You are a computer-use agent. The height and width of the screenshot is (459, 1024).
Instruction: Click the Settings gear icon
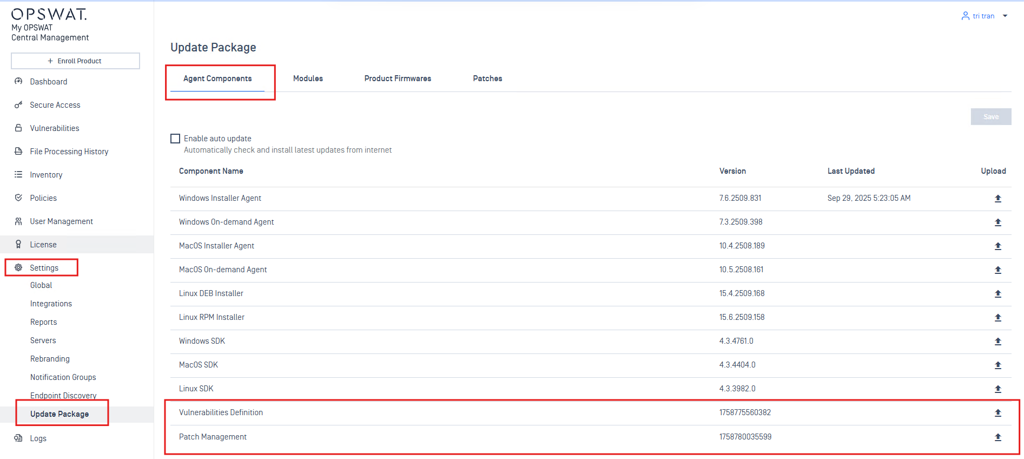point(18,268)
